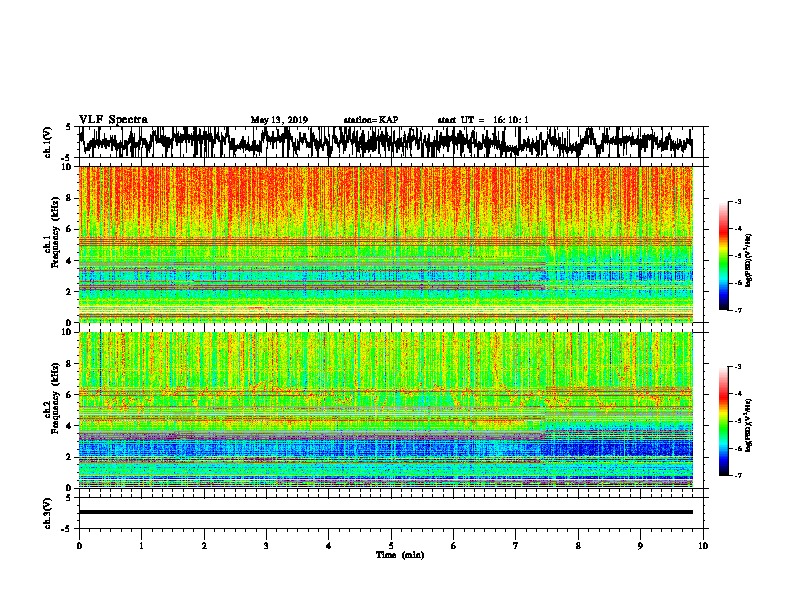
Task: Click inside the ch.1 voltage waveform trace
Action: click(385, 142)
